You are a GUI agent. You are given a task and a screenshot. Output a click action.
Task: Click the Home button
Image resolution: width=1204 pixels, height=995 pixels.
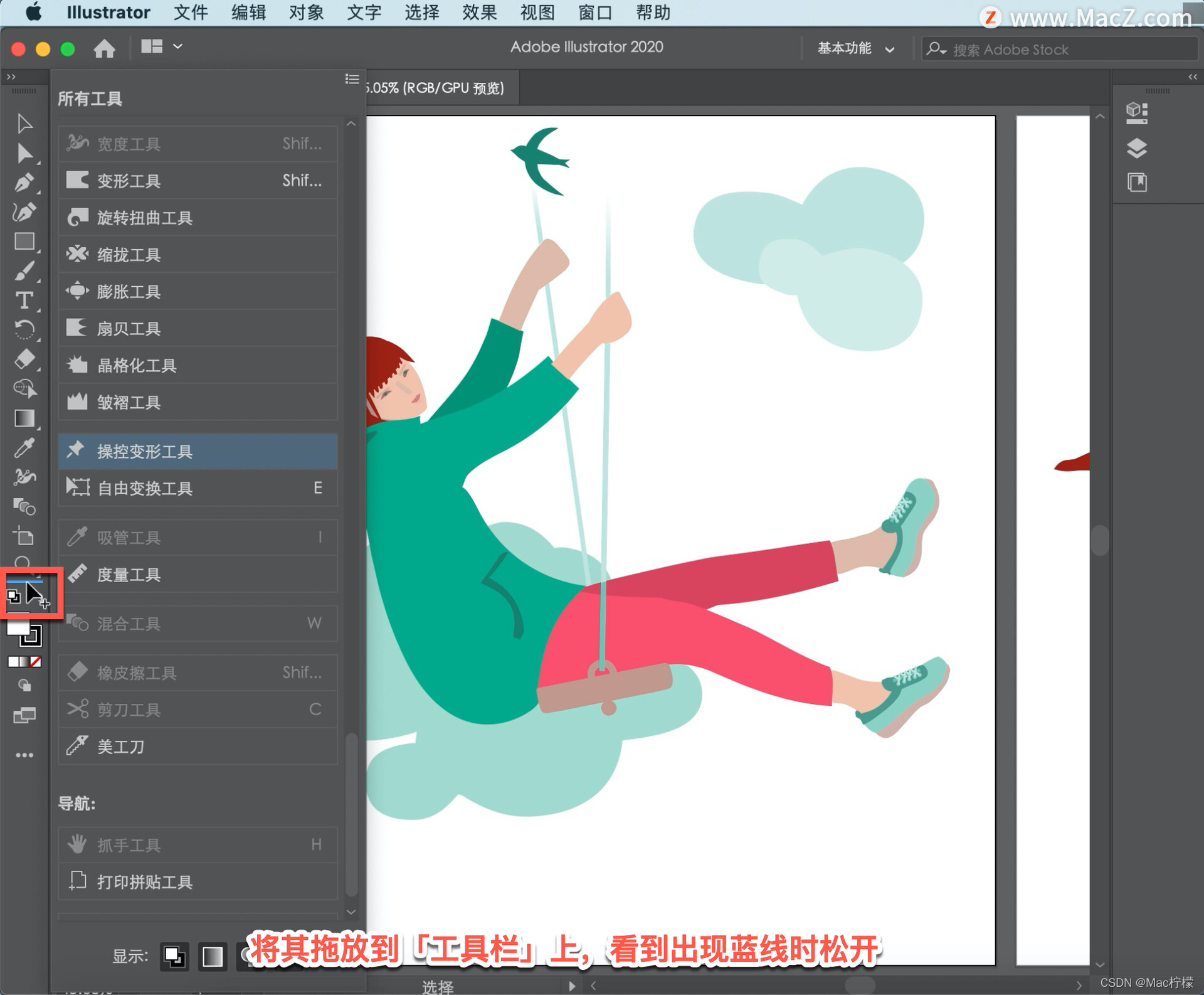tap(104, 48)
